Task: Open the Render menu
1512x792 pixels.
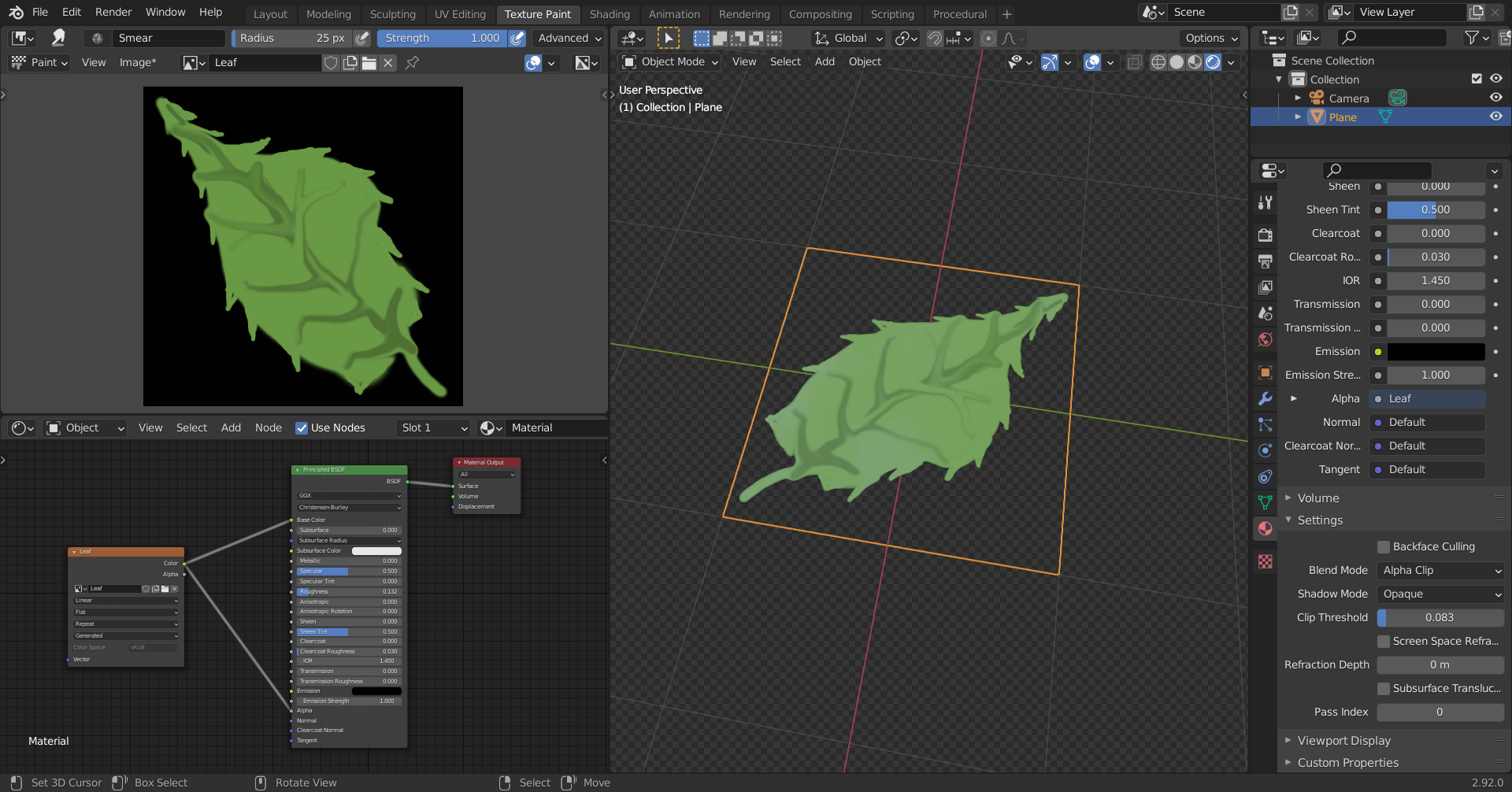Action: pos(113,12)
